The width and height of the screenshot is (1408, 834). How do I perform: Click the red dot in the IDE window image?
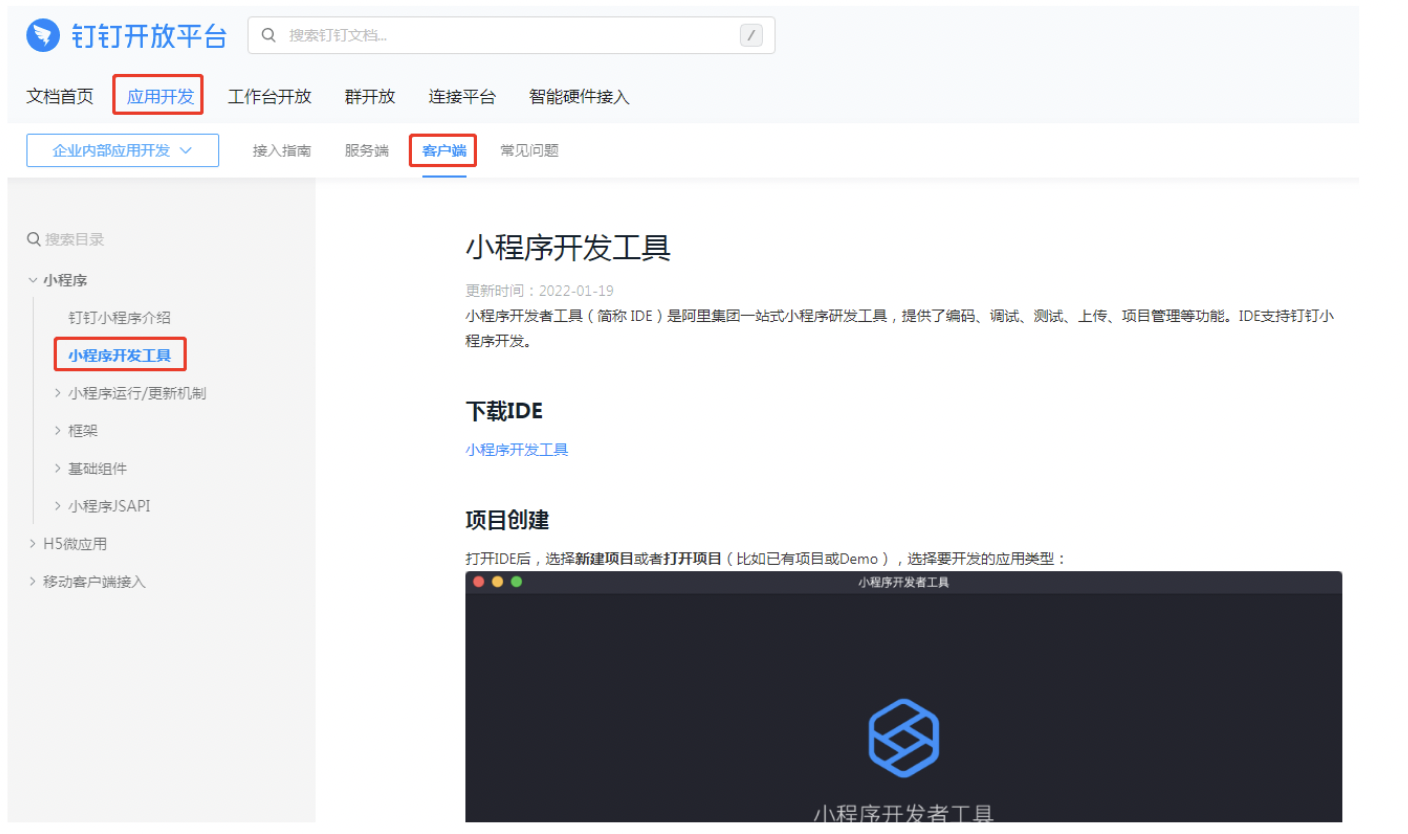(480, 581)
